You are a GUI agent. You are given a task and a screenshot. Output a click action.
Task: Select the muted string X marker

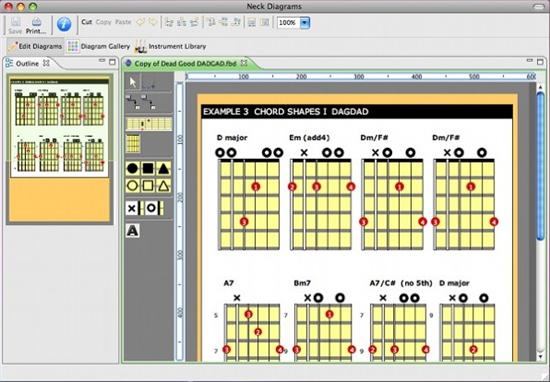tap(133, 208)
